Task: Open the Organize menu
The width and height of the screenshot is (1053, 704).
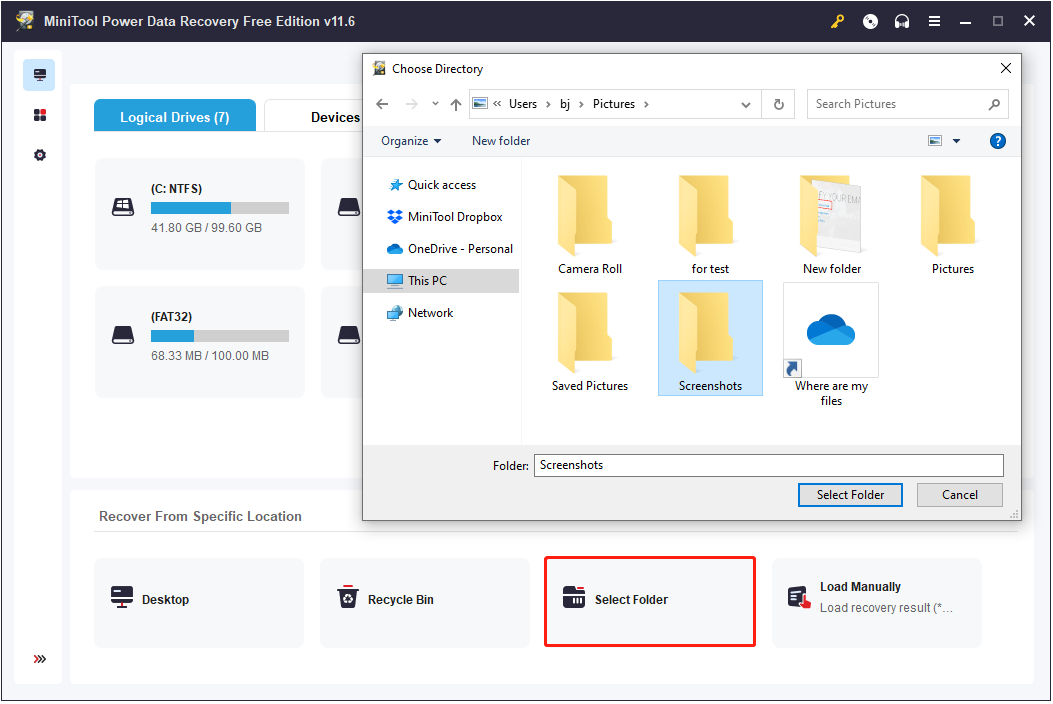Action: (411, 141)
